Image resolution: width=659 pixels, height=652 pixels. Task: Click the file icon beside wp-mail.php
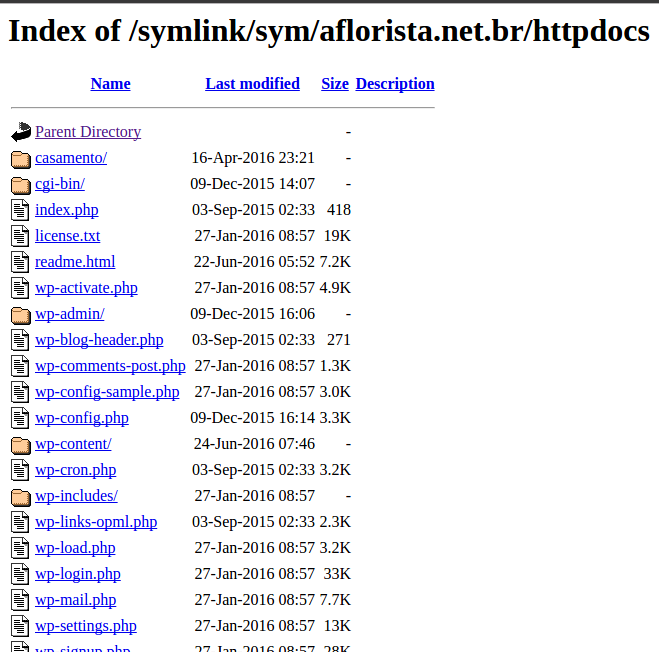tap(20, 600)
